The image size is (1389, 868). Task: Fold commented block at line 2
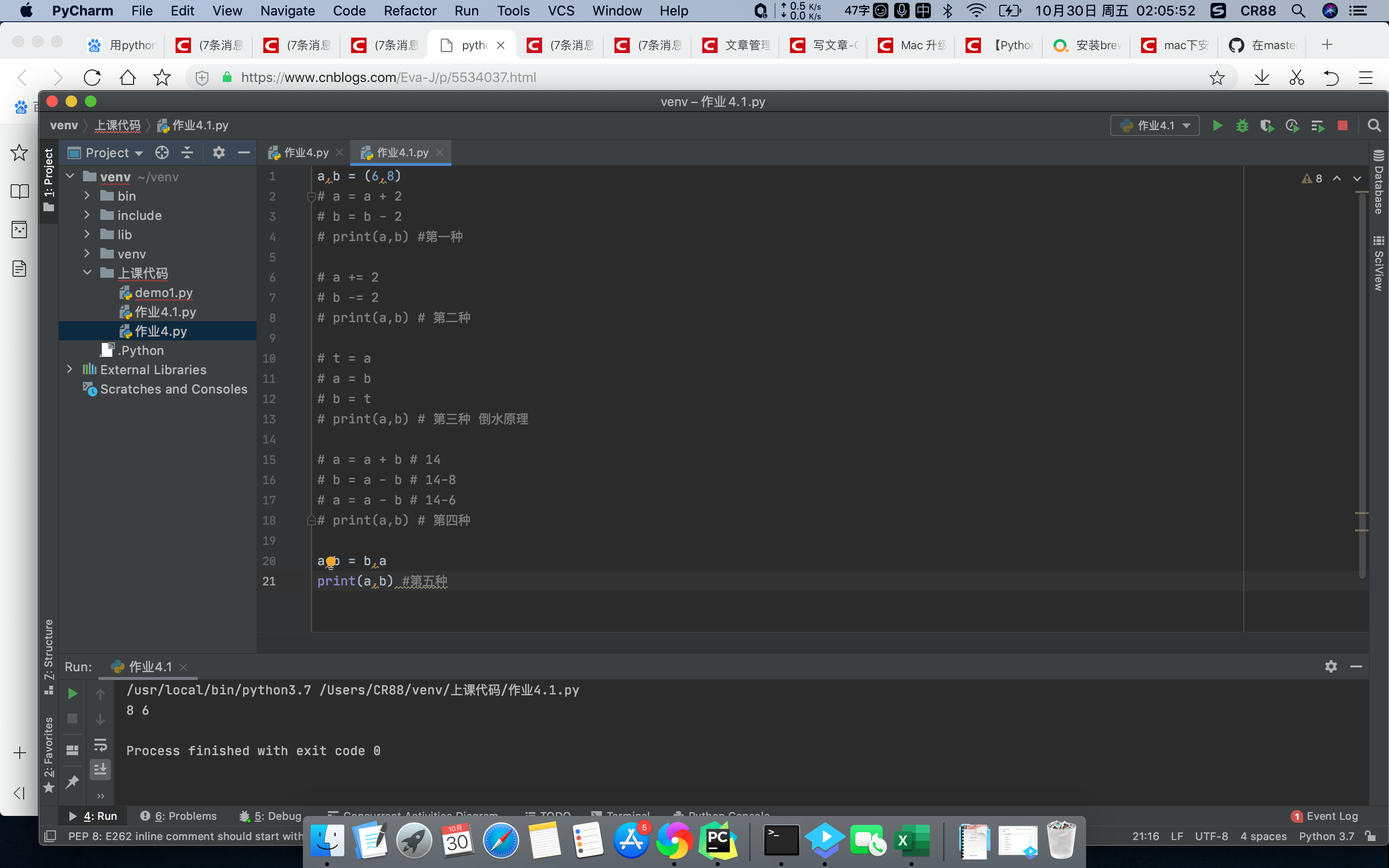point(311,197)
